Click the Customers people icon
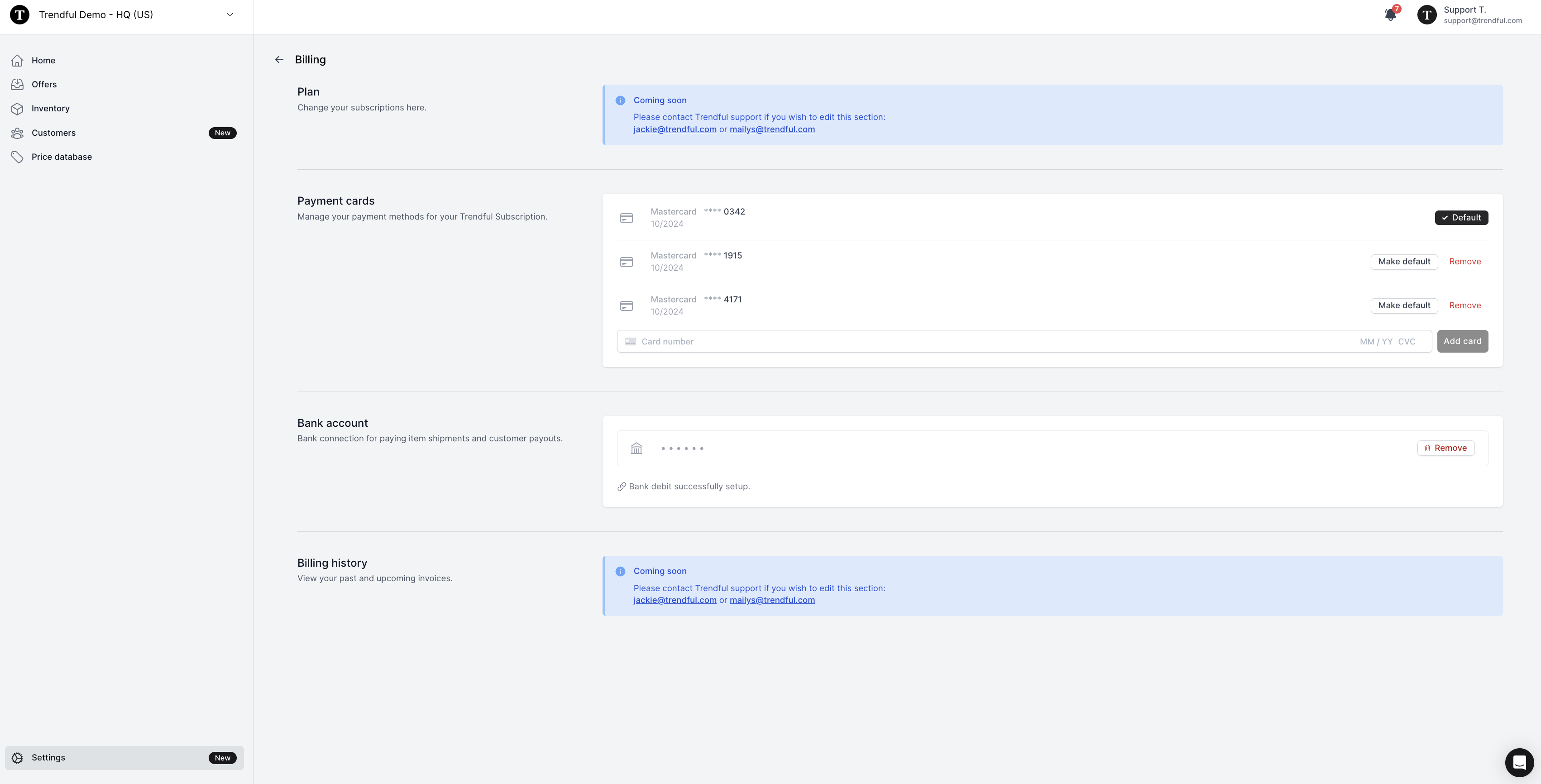This screenshot has height=784, width=1541. pyautogui.click(x=17, y=133)
